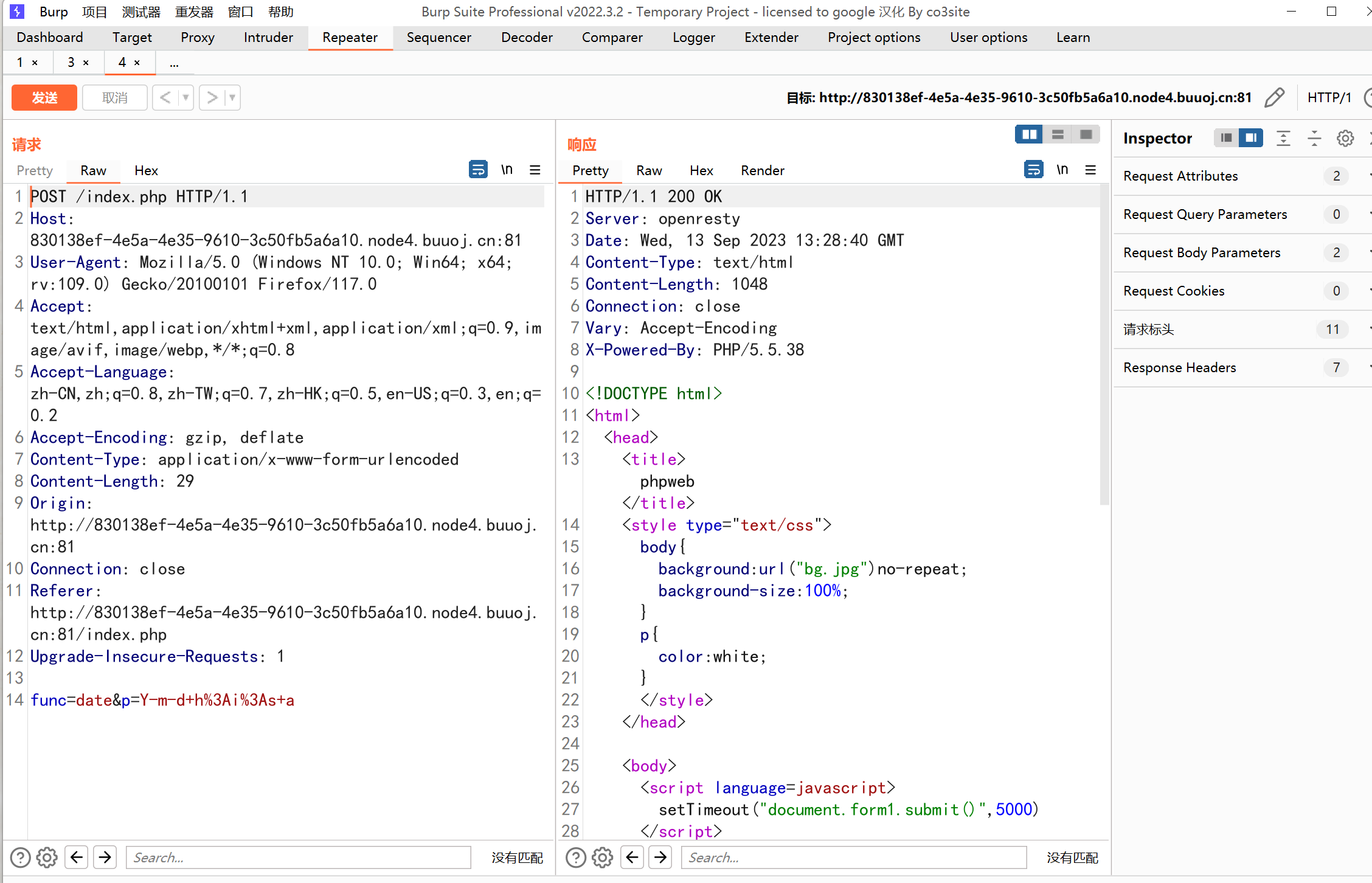1372x883 pixels.
Task: Click the 发送 send button
Action: tap(44, 97)
